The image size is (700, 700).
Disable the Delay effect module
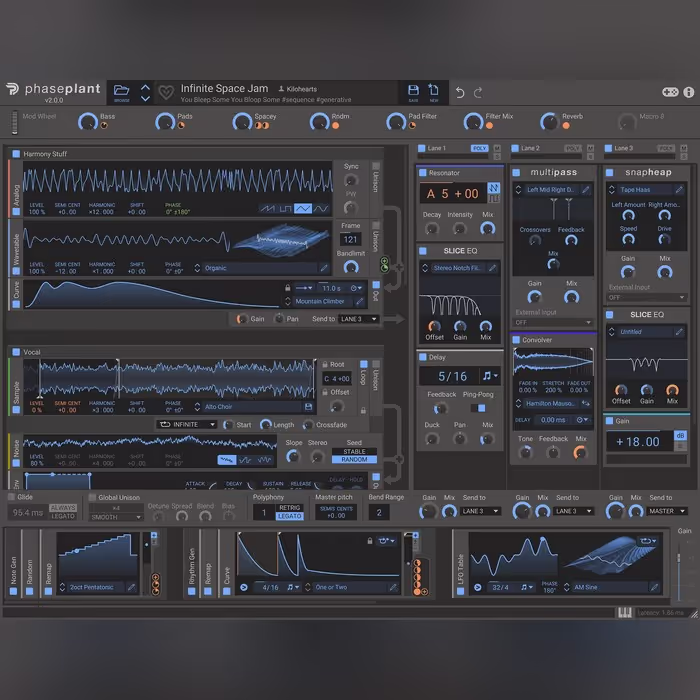click(423, 356)
